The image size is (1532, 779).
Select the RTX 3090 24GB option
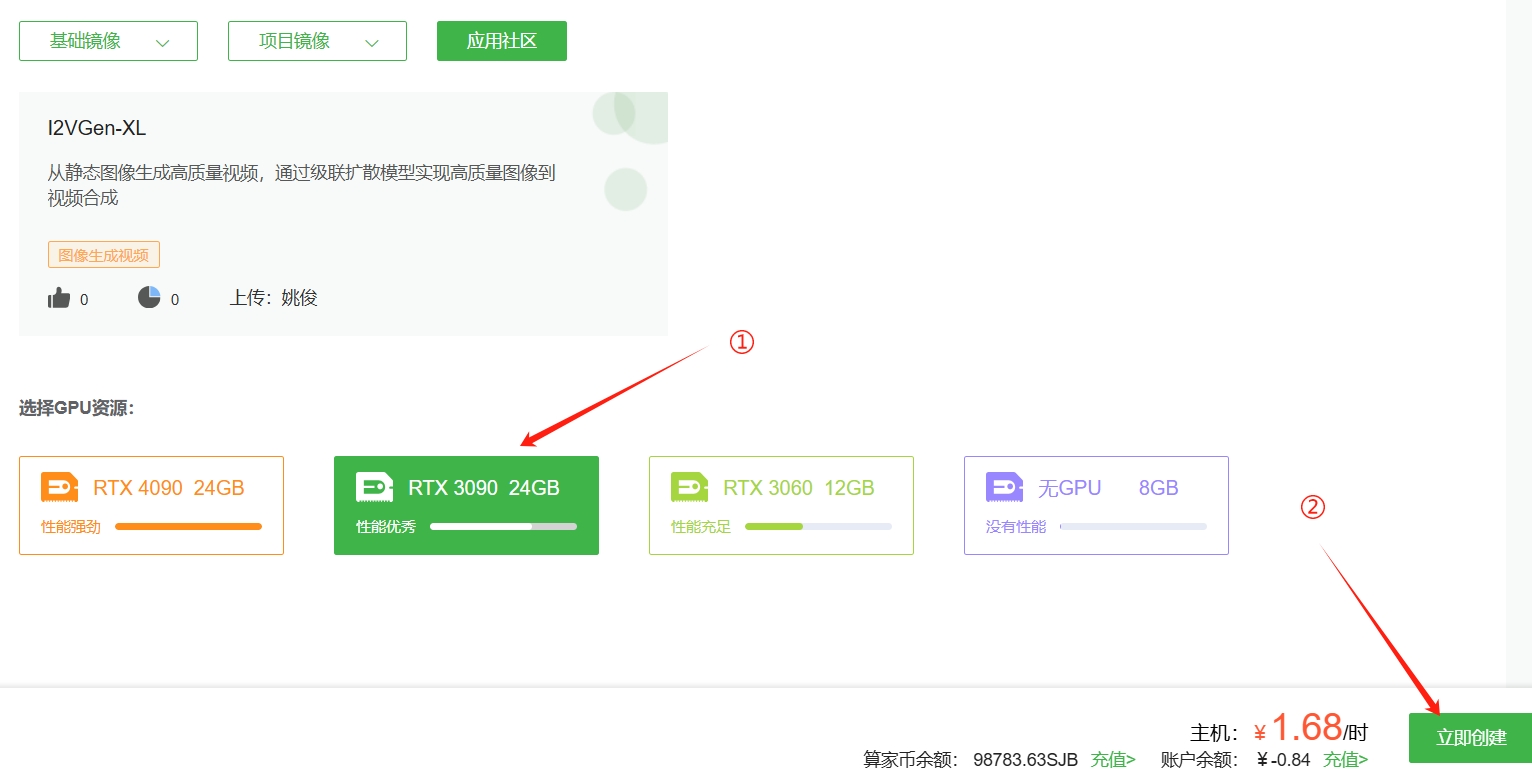tap(466, 505)
